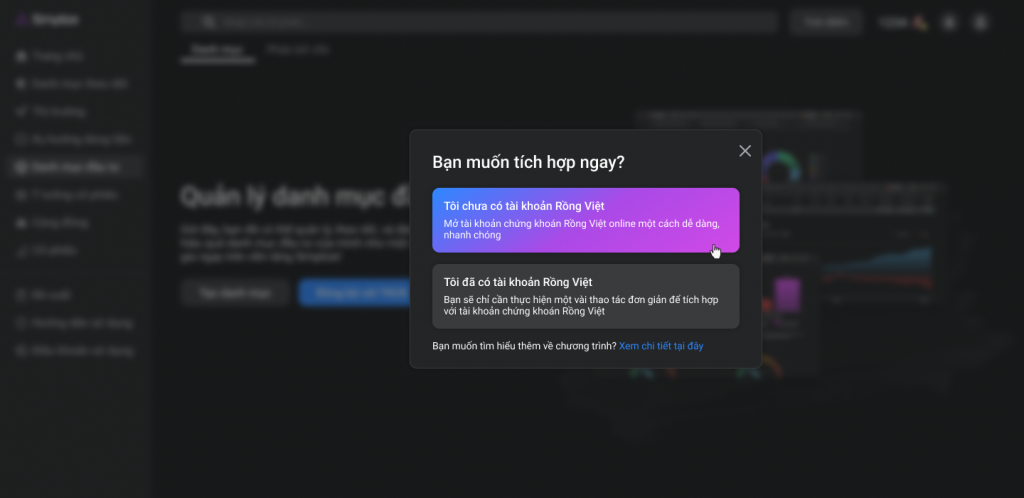The height and width of the screenshot is (498, 1024).
Task: Click the Xu hướng dòng tiền sidebar icon
Action: point(21,139)
